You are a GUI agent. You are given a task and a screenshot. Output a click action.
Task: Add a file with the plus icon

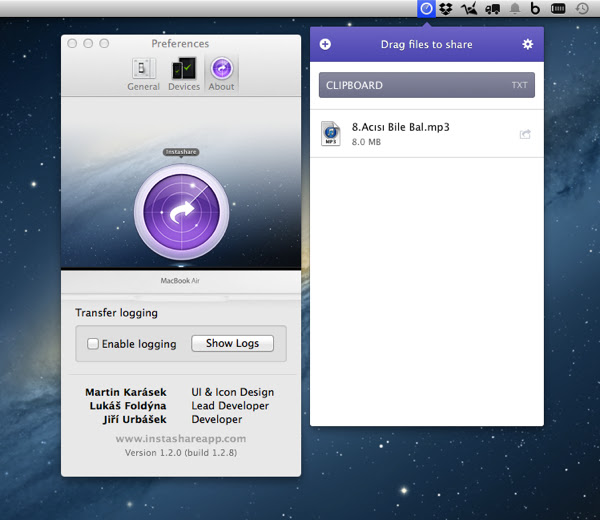click(325, 44)
